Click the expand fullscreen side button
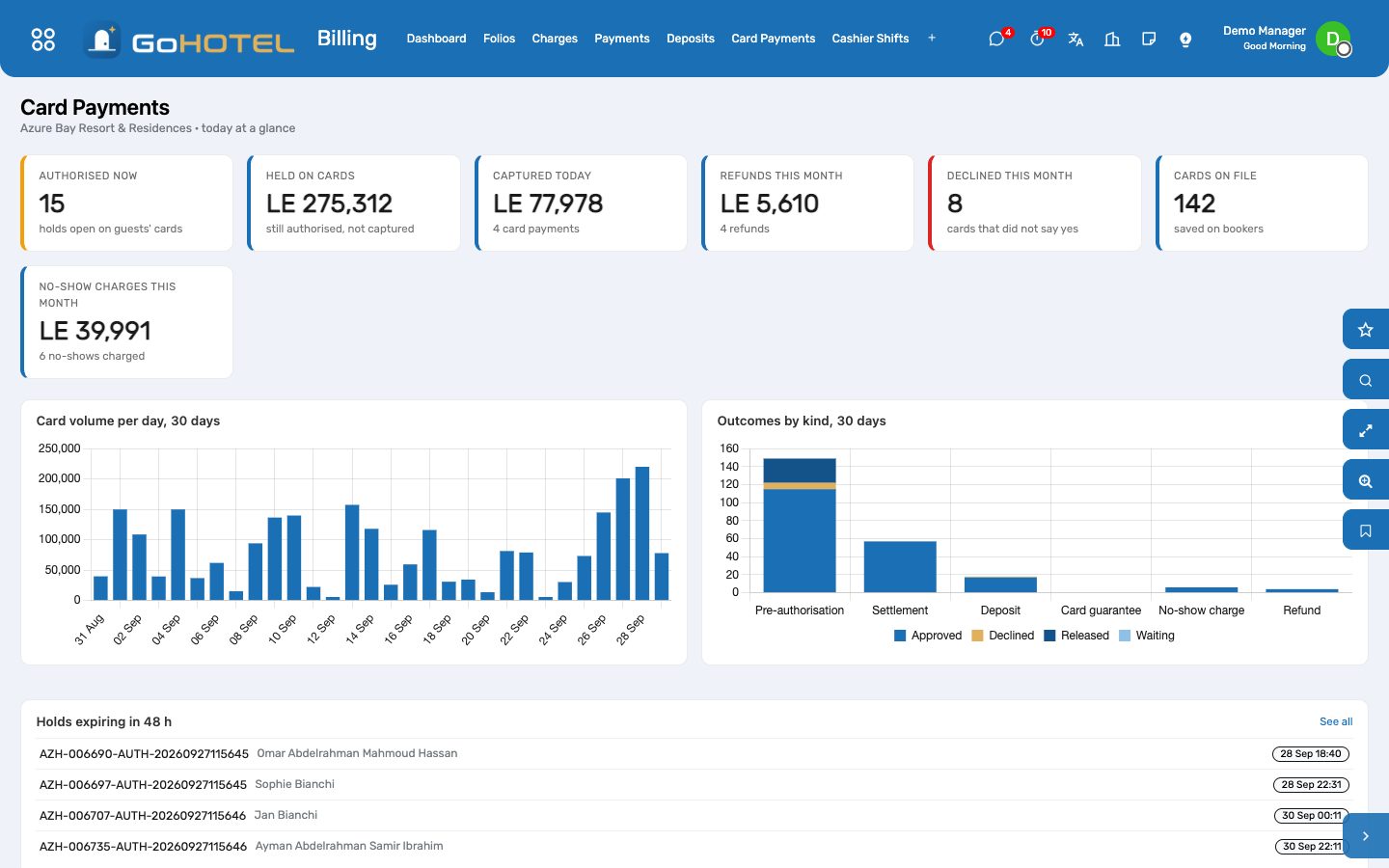This screenshot has width=1389, height=868. (1366, 430)
